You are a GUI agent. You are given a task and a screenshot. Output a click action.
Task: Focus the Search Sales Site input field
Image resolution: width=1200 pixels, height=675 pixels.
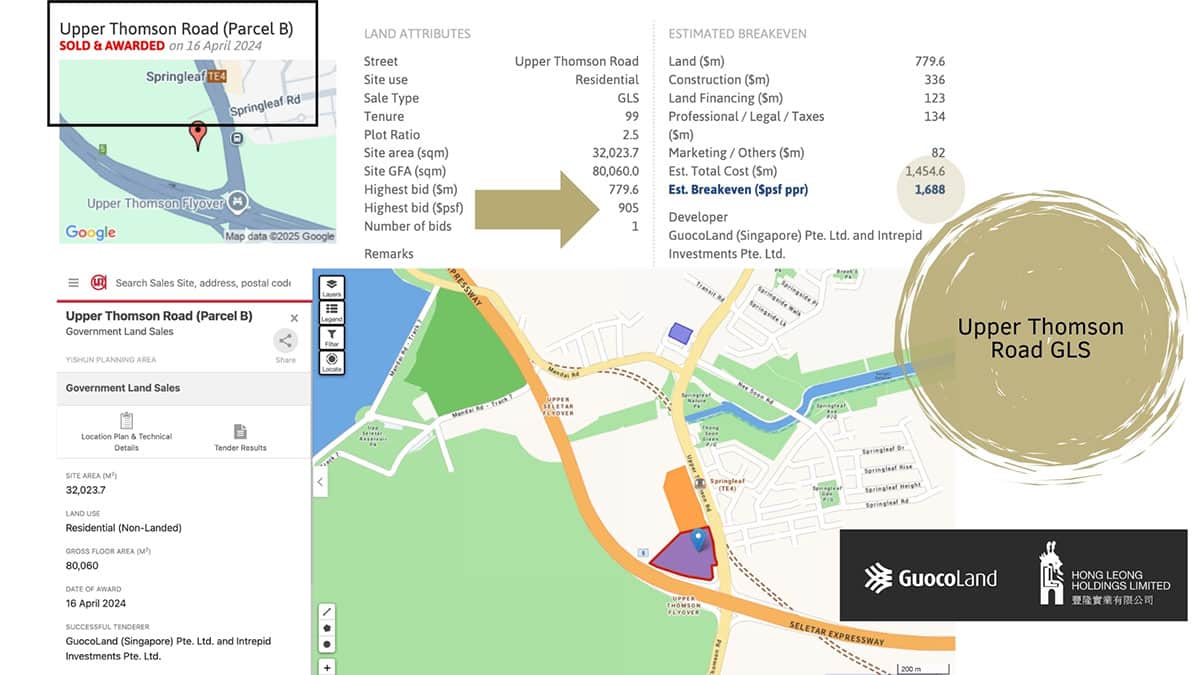[x=203, y=283]
